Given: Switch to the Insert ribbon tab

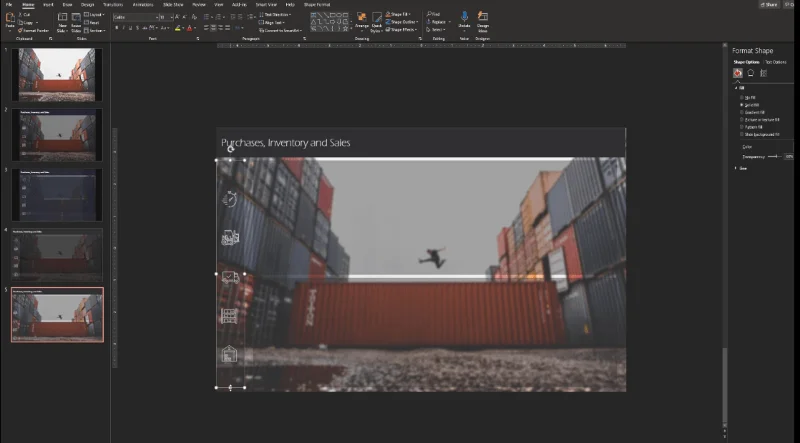Looking at the screenshot, I should pyautogui.click(x=48, y=5).
